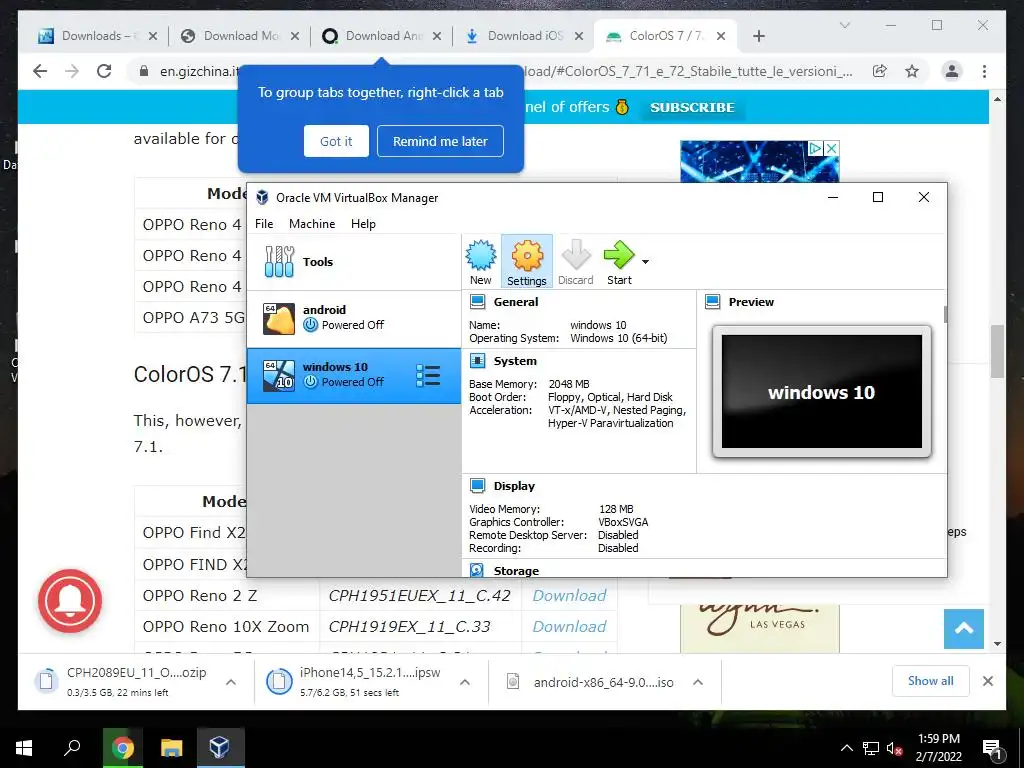Bookmark page with star icon
The width and height of the screenshot is (1024, 768).
(x=912, y=71)
